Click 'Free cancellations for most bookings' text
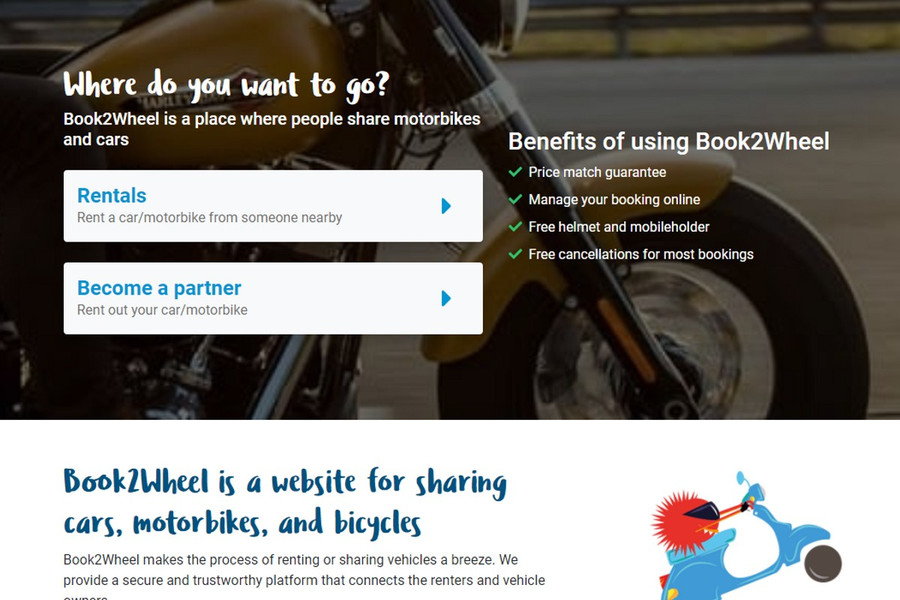The image size is (900, 600). (641, 254)
